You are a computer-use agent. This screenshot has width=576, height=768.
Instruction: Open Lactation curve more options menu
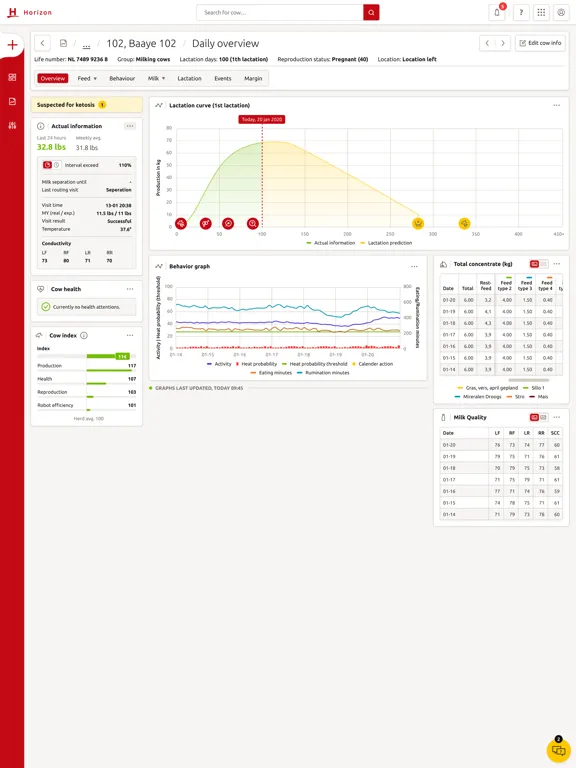(557, 105)
